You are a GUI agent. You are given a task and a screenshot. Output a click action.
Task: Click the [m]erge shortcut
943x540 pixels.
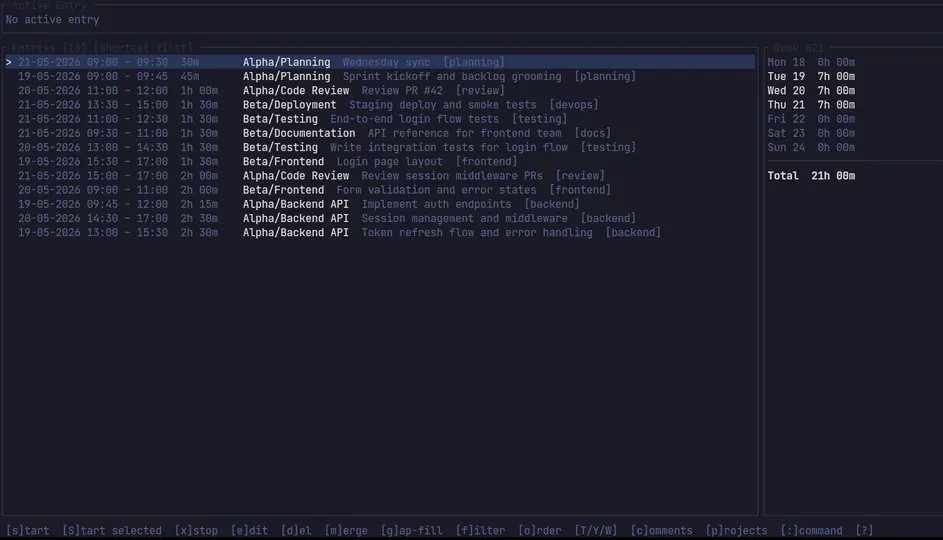[346, 530]
